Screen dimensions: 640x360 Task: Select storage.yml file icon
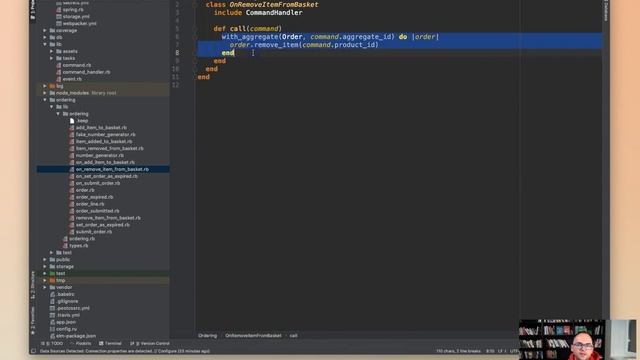point(59,17)
